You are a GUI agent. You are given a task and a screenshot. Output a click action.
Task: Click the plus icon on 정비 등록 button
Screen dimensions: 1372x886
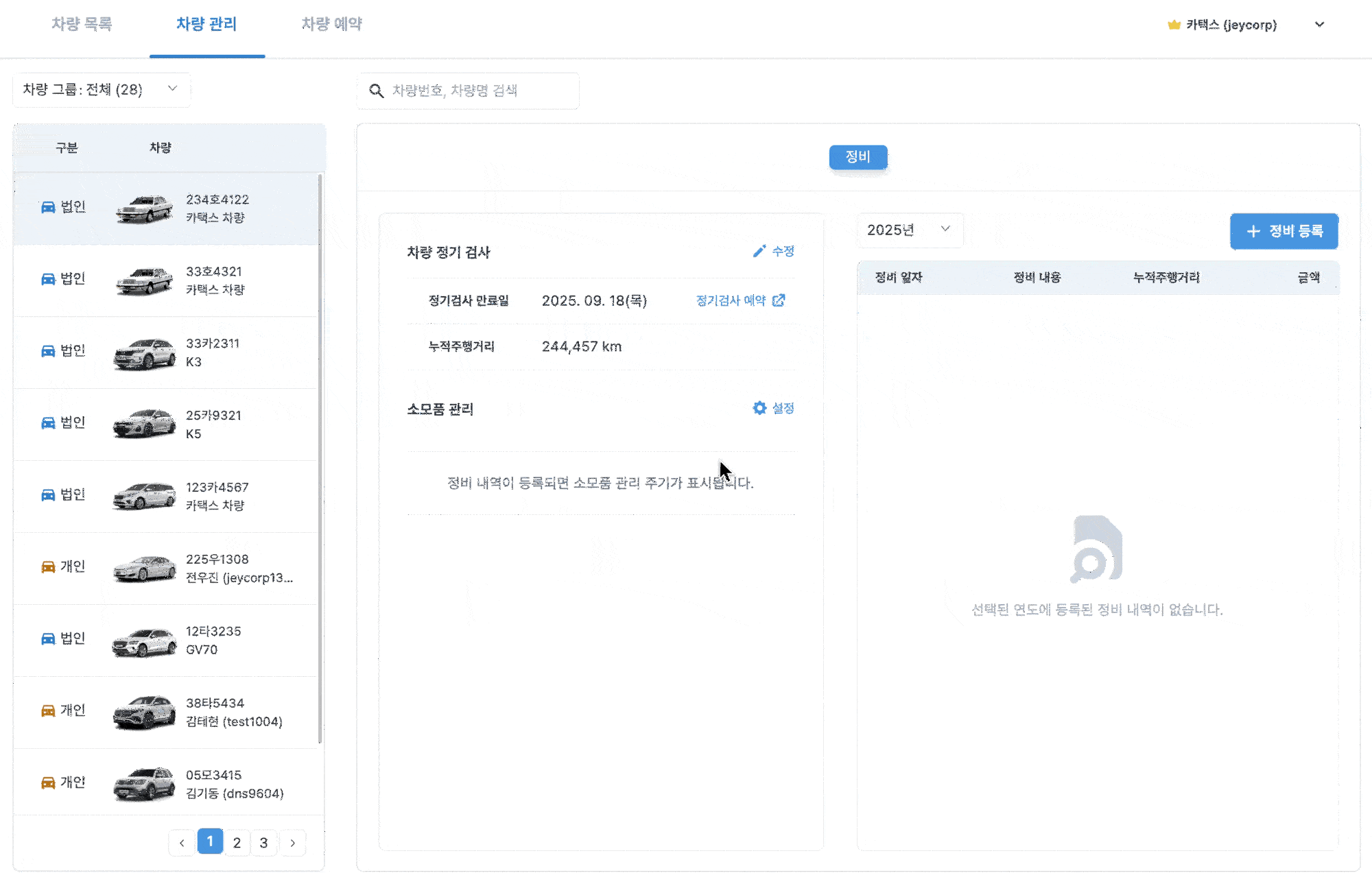coord(1253,231)
